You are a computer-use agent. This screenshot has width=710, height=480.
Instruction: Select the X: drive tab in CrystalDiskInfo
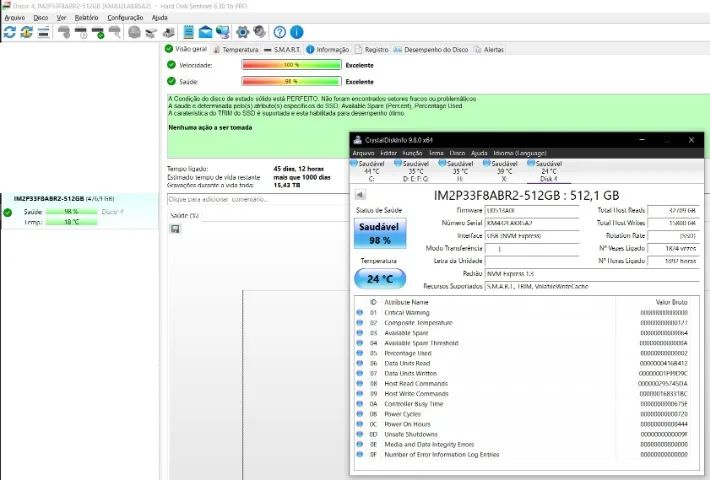point(504,171)
